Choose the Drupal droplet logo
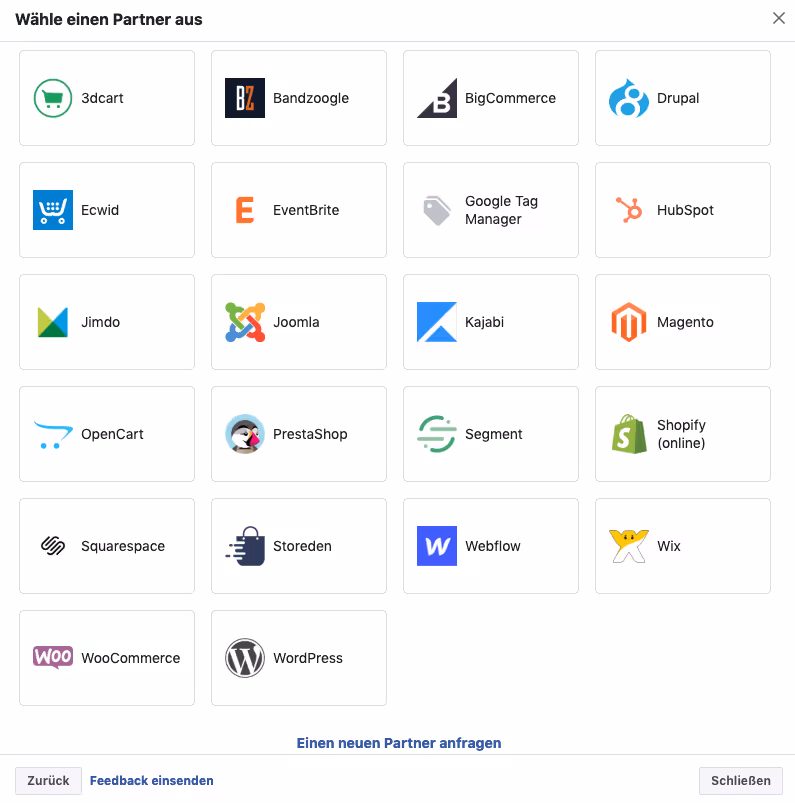 [629, 98]
